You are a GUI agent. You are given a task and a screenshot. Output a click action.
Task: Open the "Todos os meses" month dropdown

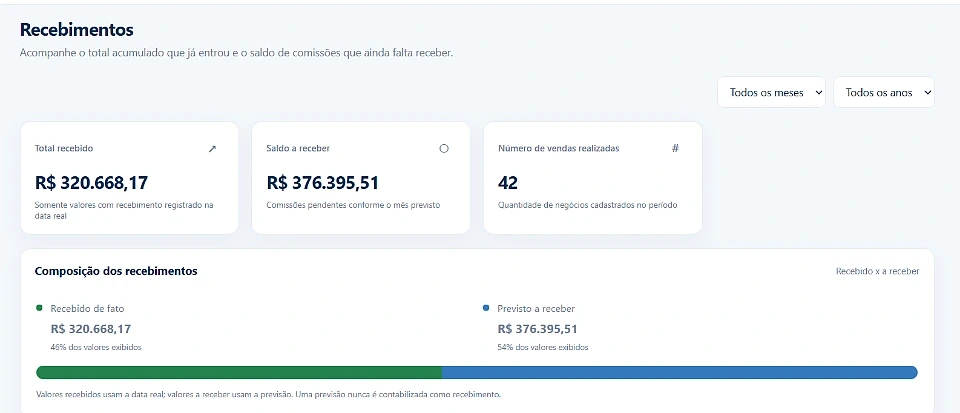pos(771,92)
